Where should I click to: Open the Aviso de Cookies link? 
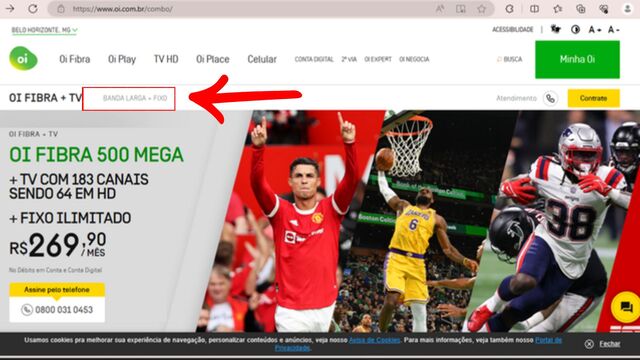point(374,340)
